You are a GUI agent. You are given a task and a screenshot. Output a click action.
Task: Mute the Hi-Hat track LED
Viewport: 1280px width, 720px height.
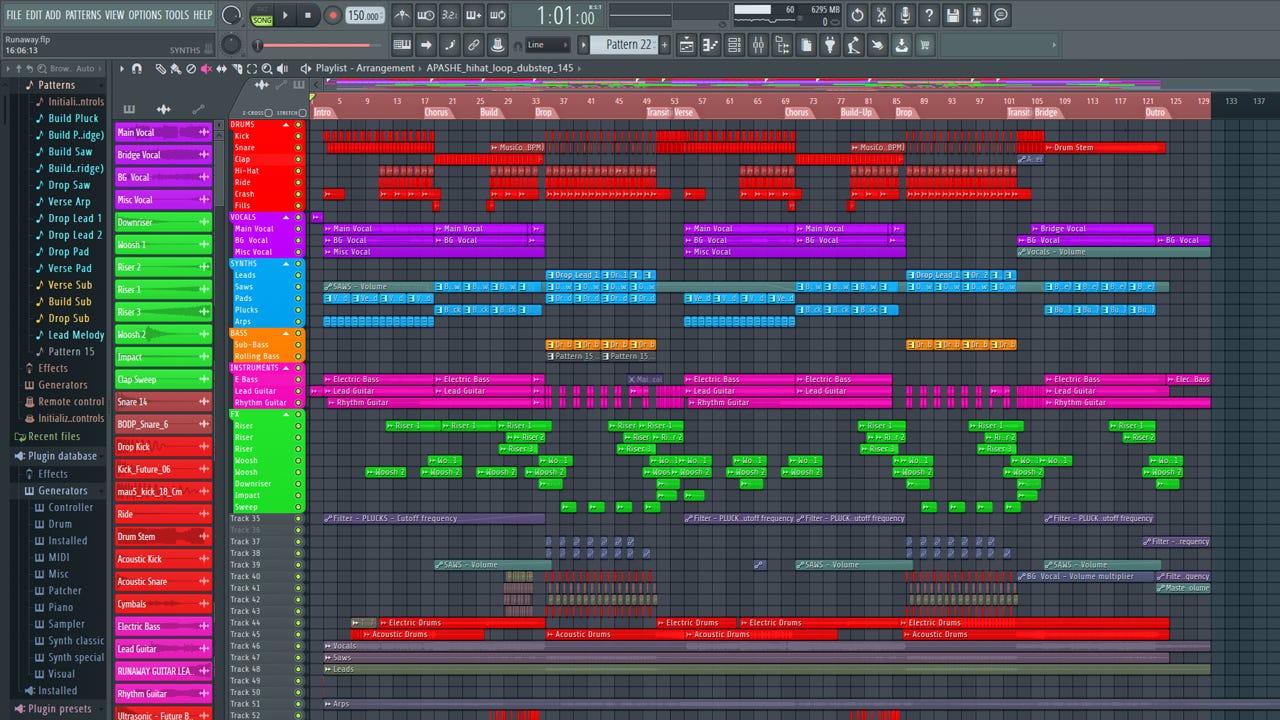pyautogui.click(x=298, y=171)
